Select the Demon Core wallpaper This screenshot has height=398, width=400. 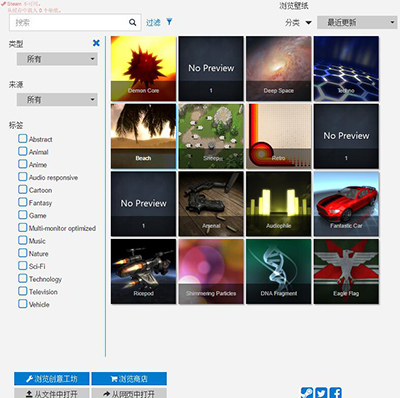pyautogui.click(x=143, y=68)
